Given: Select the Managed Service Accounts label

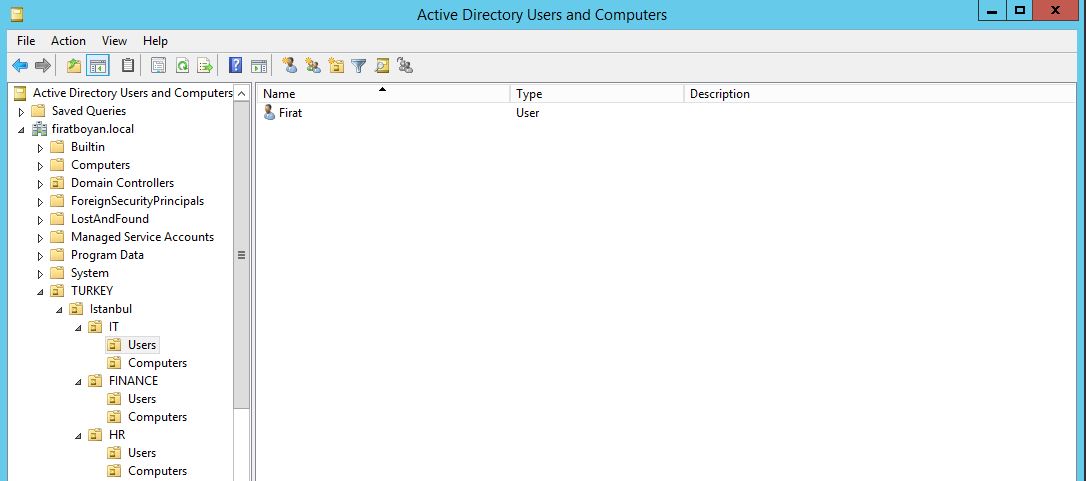Looking at the screenshot, I should [x=142, y=237].
